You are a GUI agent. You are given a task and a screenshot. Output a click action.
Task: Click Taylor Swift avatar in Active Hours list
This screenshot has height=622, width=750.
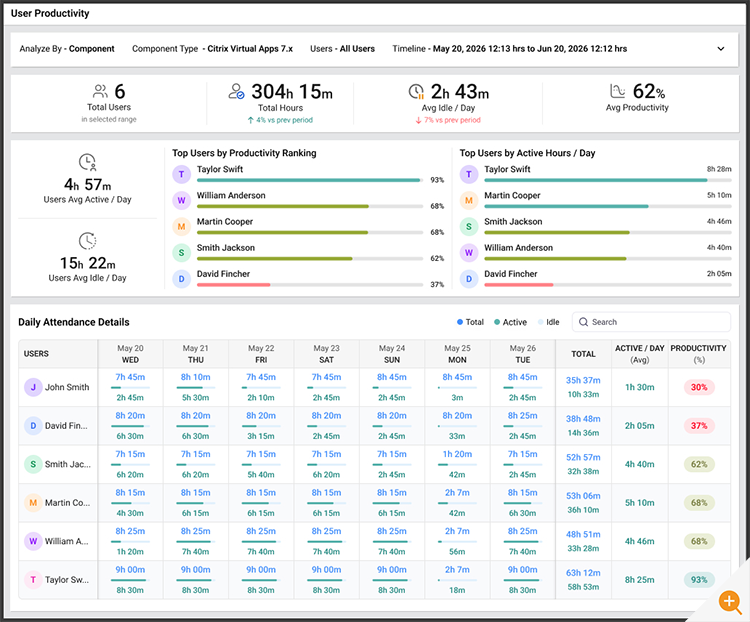pyautogui.click(x=469, y=174)
